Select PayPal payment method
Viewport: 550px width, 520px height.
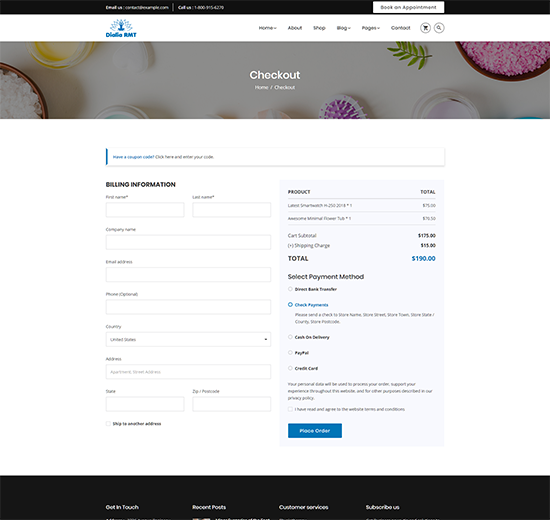pyautogui.click(x=290, y=353)
